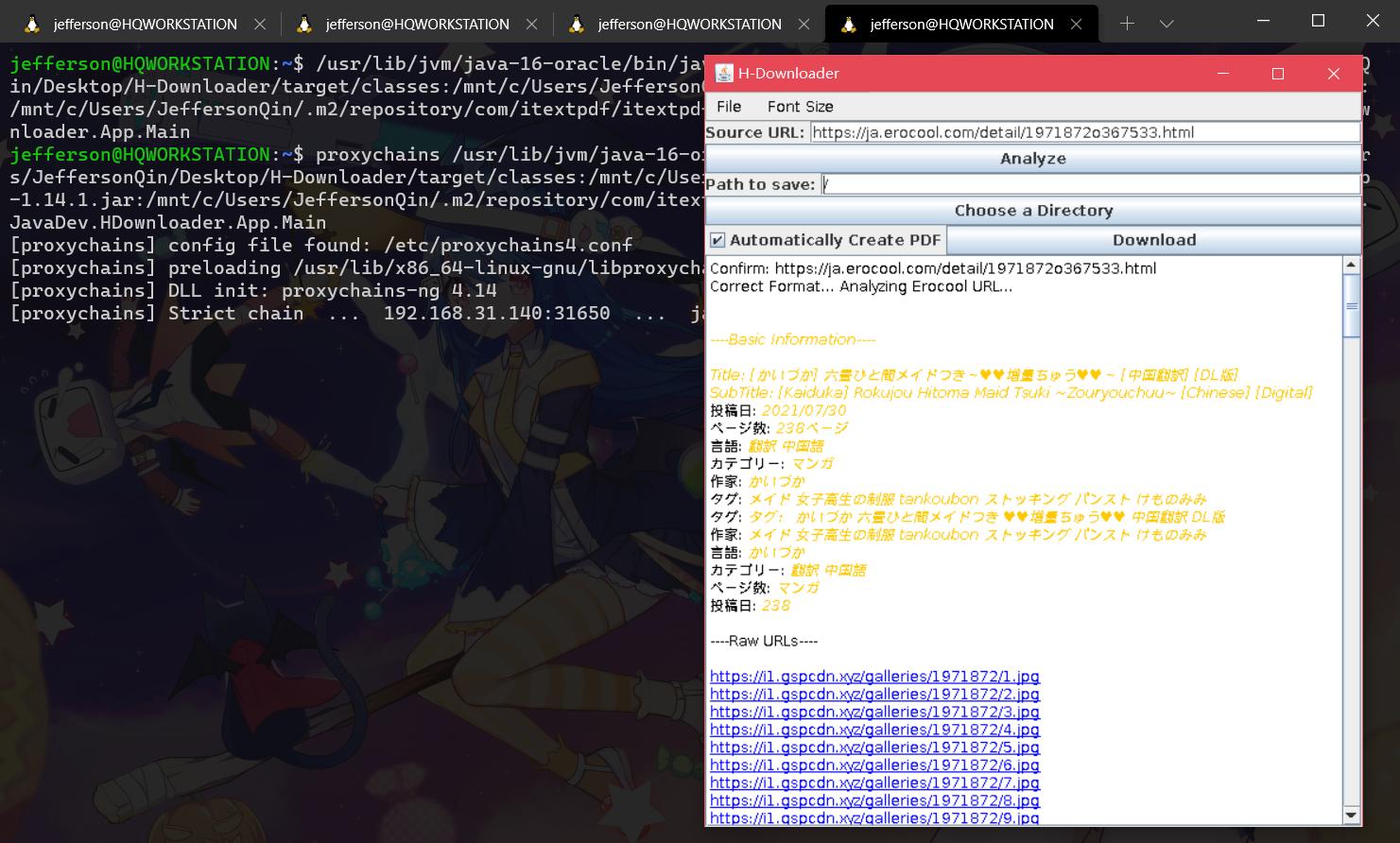Click the Linux penguin icon on first tab
This screenshot has width=1400, height=843.
click(32, 25)
